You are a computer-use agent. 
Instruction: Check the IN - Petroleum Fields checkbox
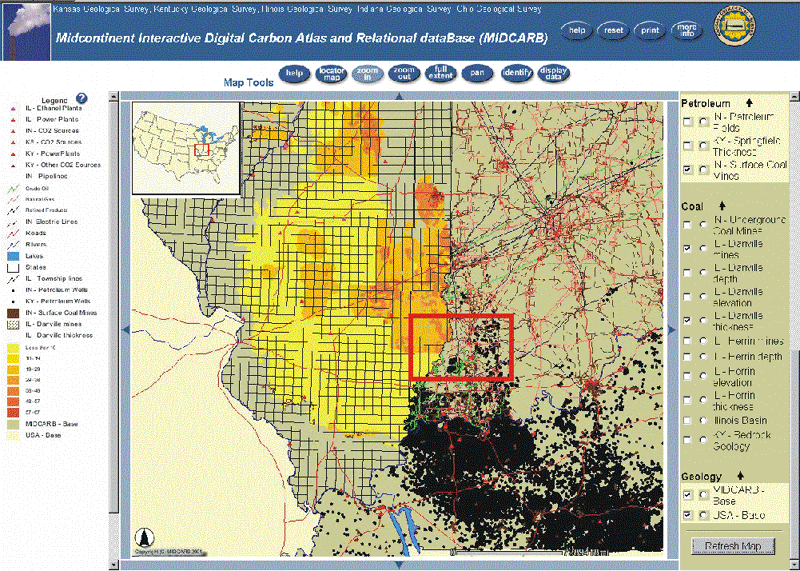pos(688,122)
